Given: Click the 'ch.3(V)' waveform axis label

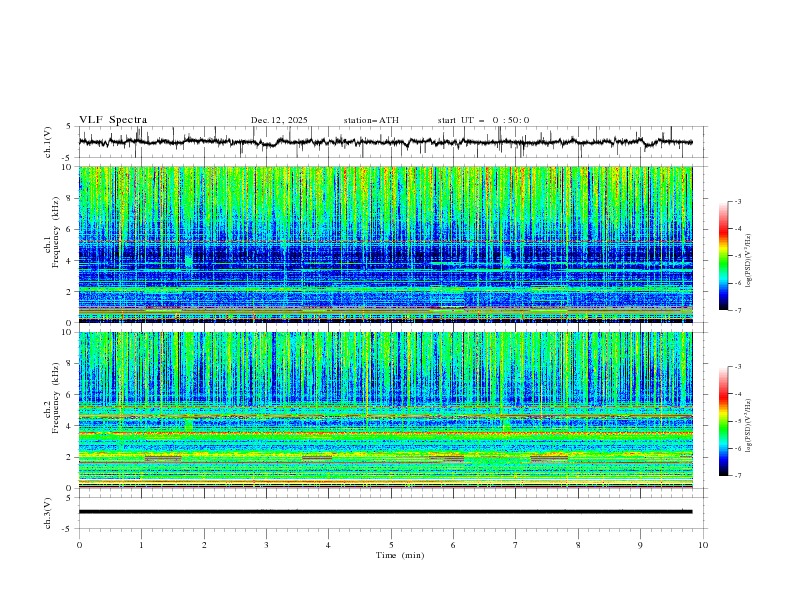Looking at the screenshot, I should [48, 513].
